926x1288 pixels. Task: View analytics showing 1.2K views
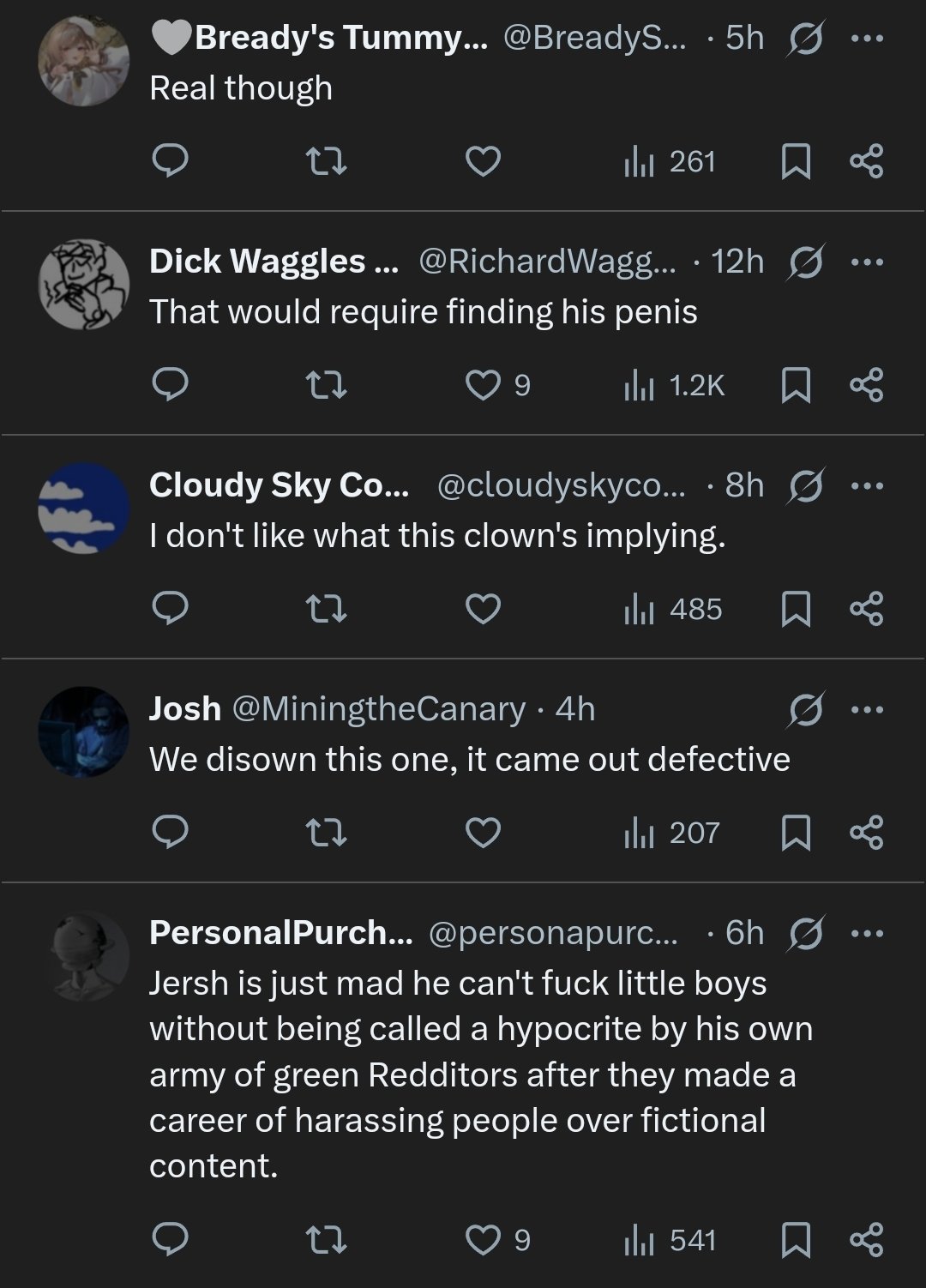[674, 385]
